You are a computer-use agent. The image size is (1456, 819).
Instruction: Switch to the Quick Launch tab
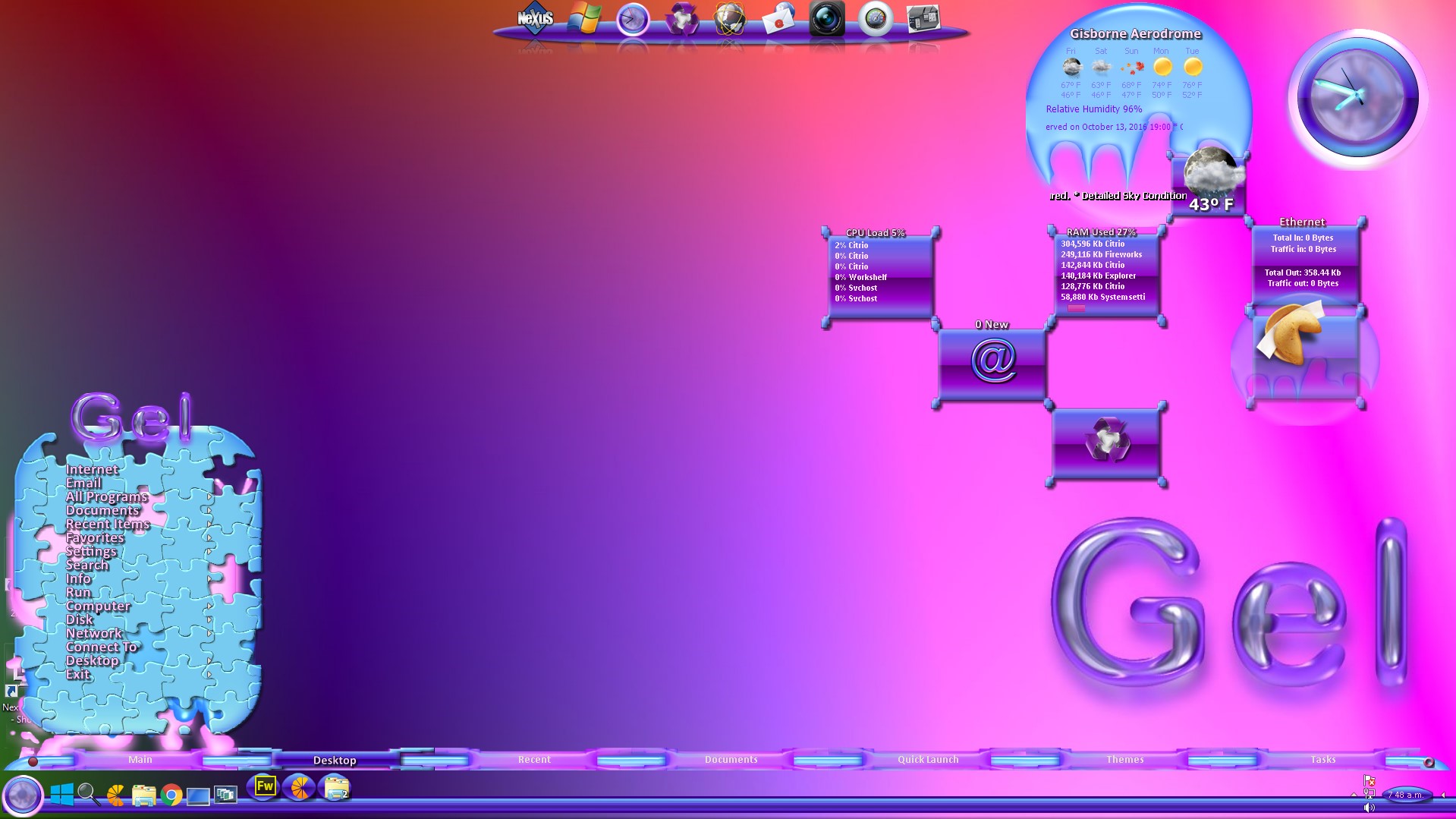click(x=928, y=760)
